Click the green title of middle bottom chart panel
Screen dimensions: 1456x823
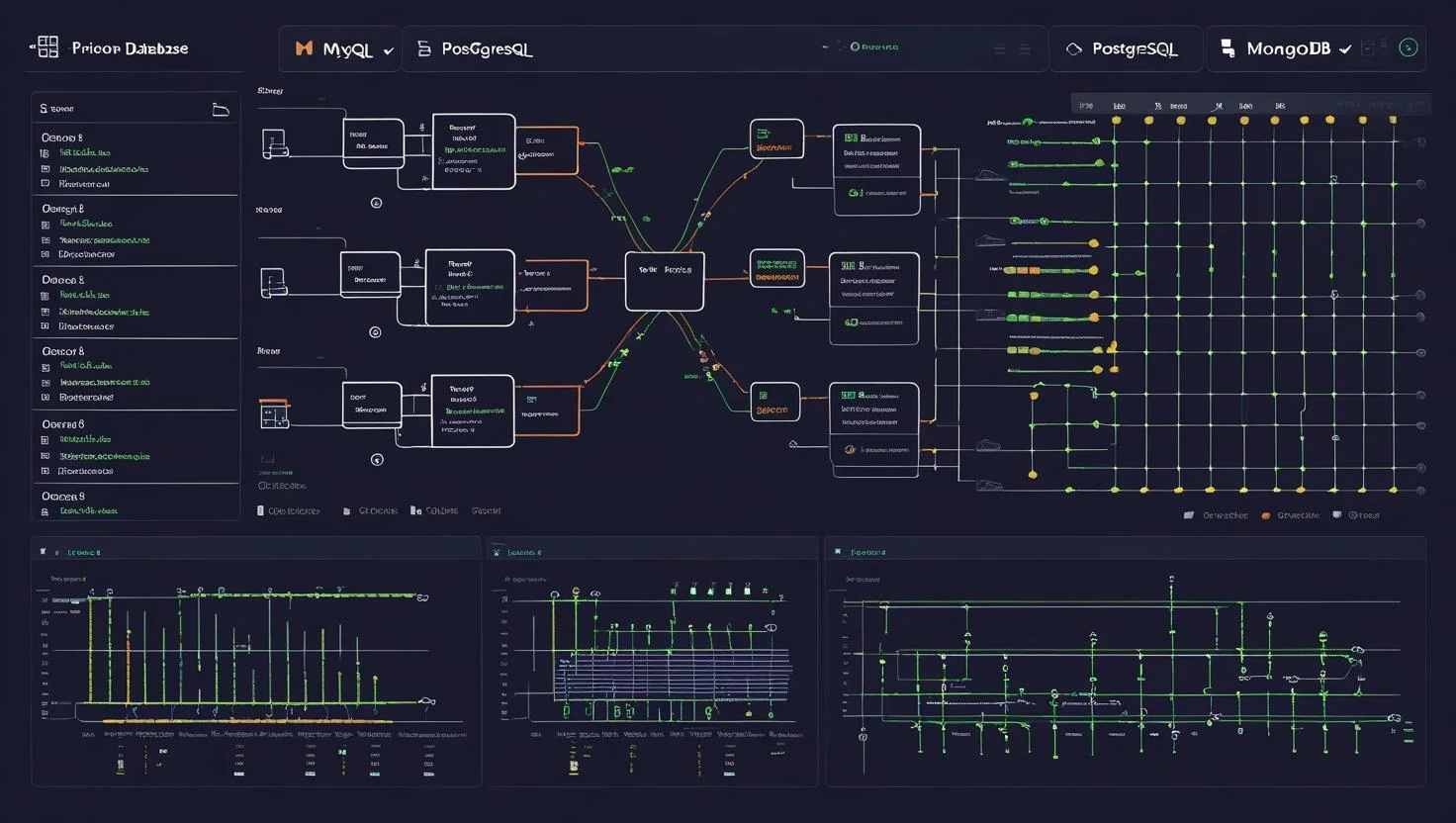pyautogui.click(x=524, y=553)
